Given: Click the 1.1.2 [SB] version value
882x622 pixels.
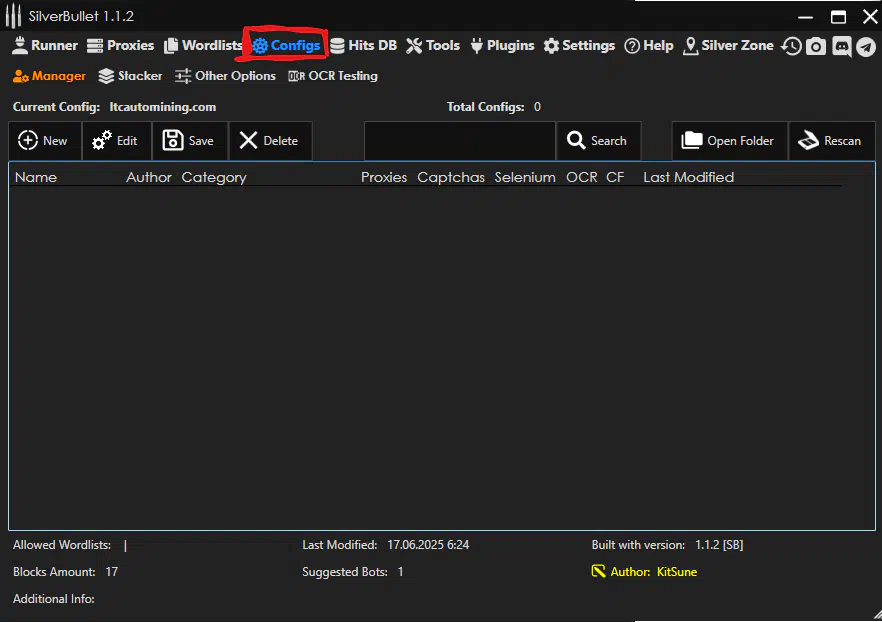Looking at the screenshot, I should (x=719, y=545).
